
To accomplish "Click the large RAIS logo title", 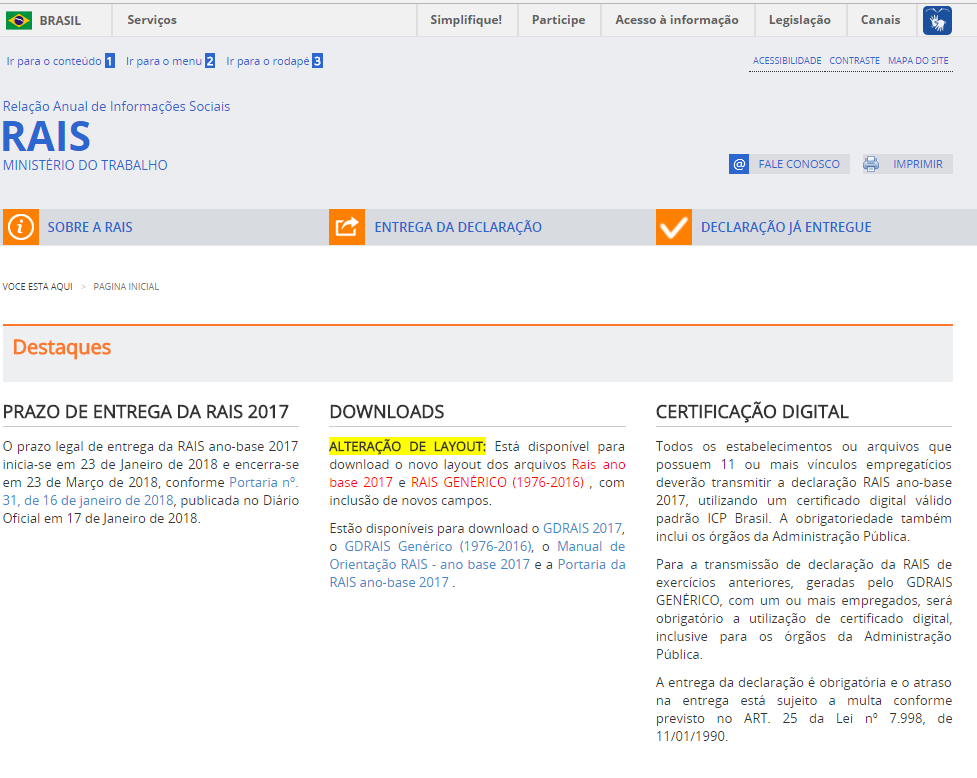I will 47,136.
